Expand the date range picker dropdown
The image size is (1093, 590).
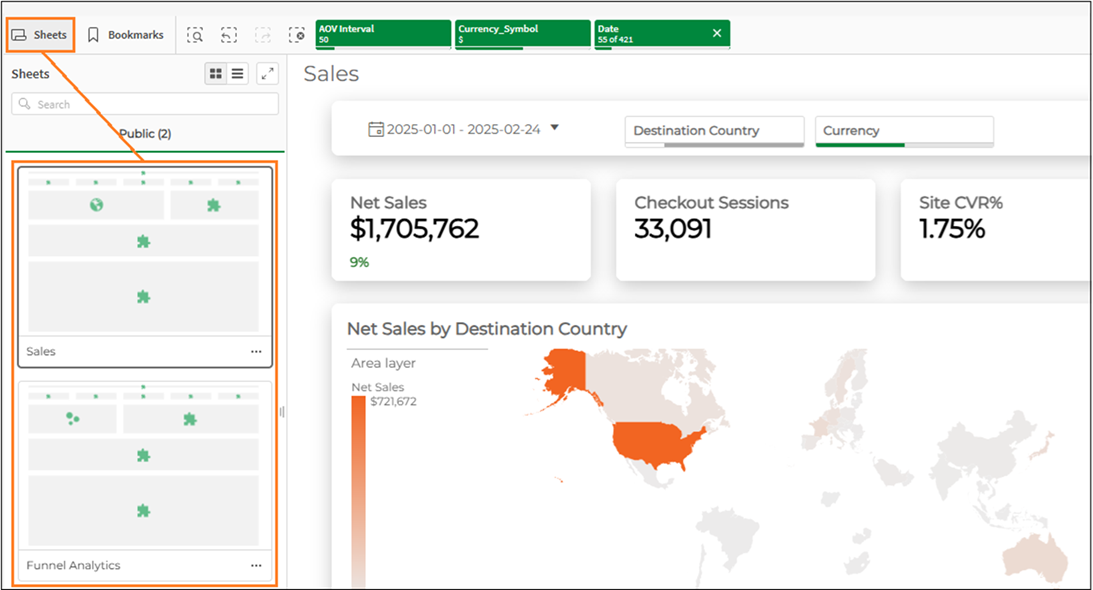pyautogui.click(x=555, y=128)
